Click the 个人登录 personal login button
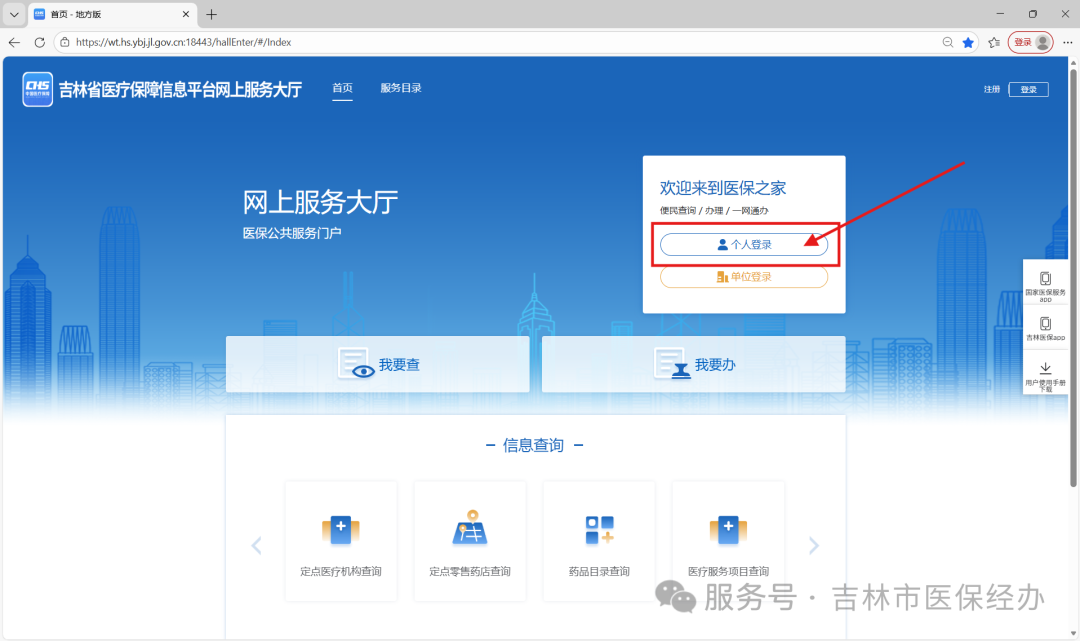 coord(744,243)
